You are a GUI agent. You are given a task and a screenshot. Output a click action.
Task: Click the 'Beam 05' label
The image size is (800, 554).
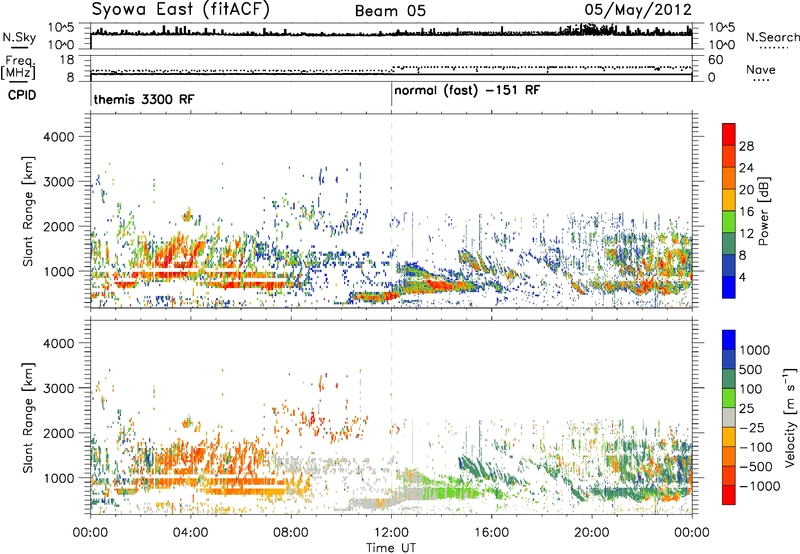390,11
